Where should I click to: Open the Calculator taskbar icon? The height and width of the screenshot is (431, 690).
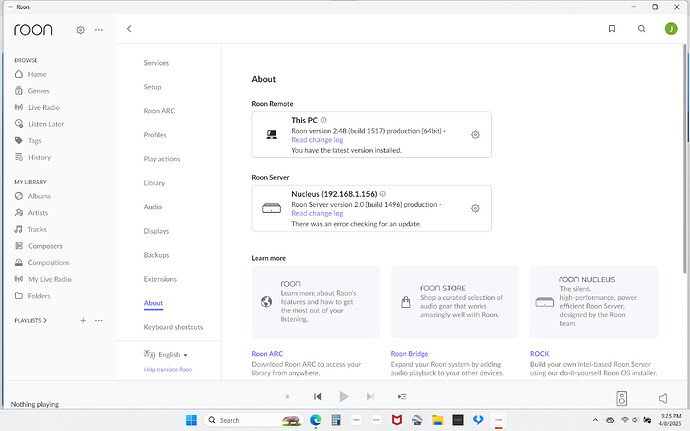tap(336, 420)
